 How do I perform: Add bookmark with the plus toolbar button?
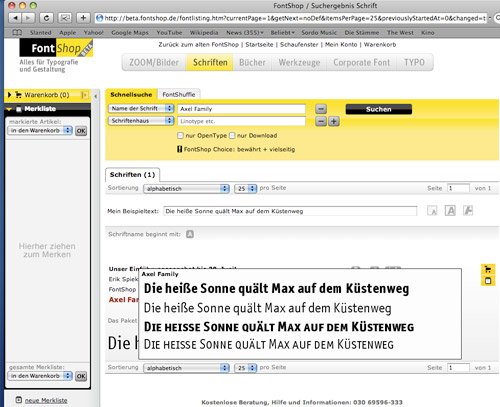83,18
